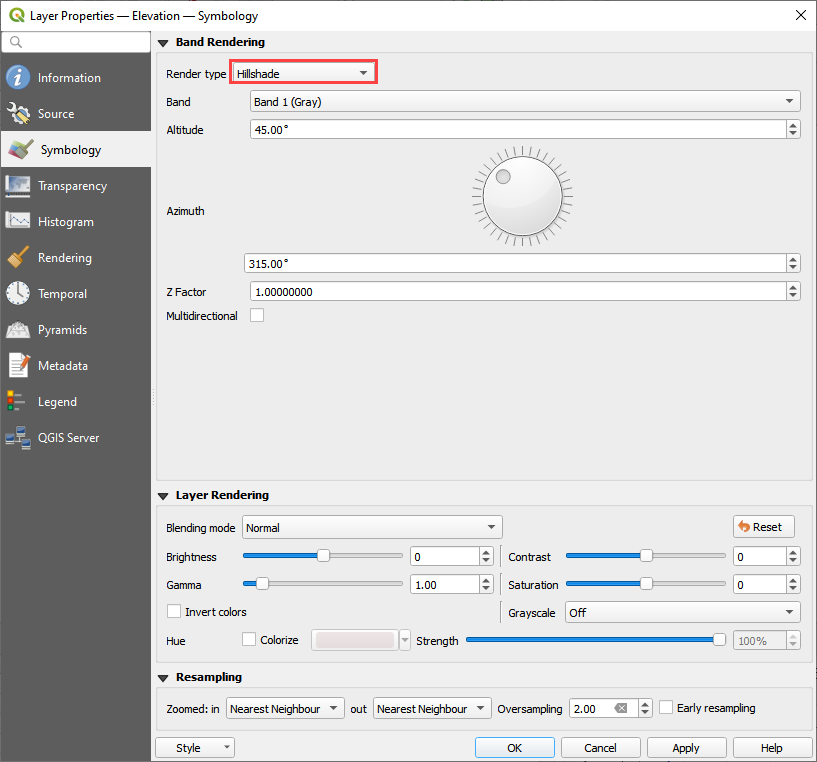Viewport: 817px width, 762px height.
Task: Open the Information panel icon
Action: click(18, 78)
